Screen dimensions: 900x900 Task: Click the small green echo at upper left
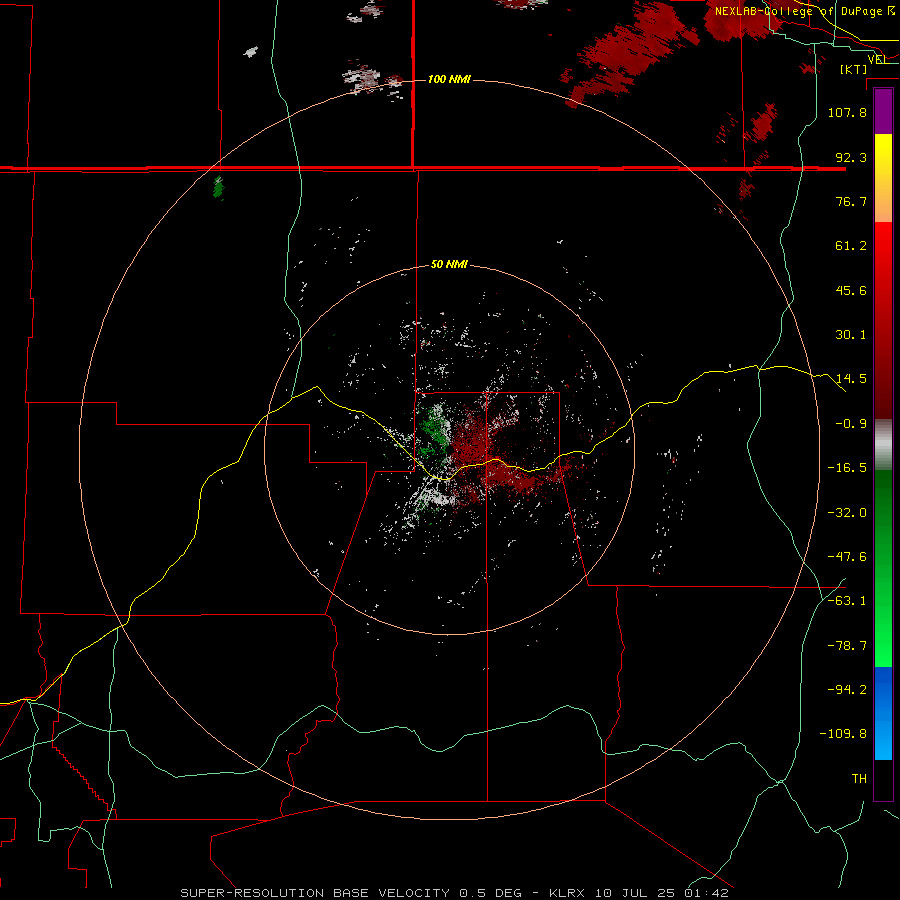[x=218, y=187]
